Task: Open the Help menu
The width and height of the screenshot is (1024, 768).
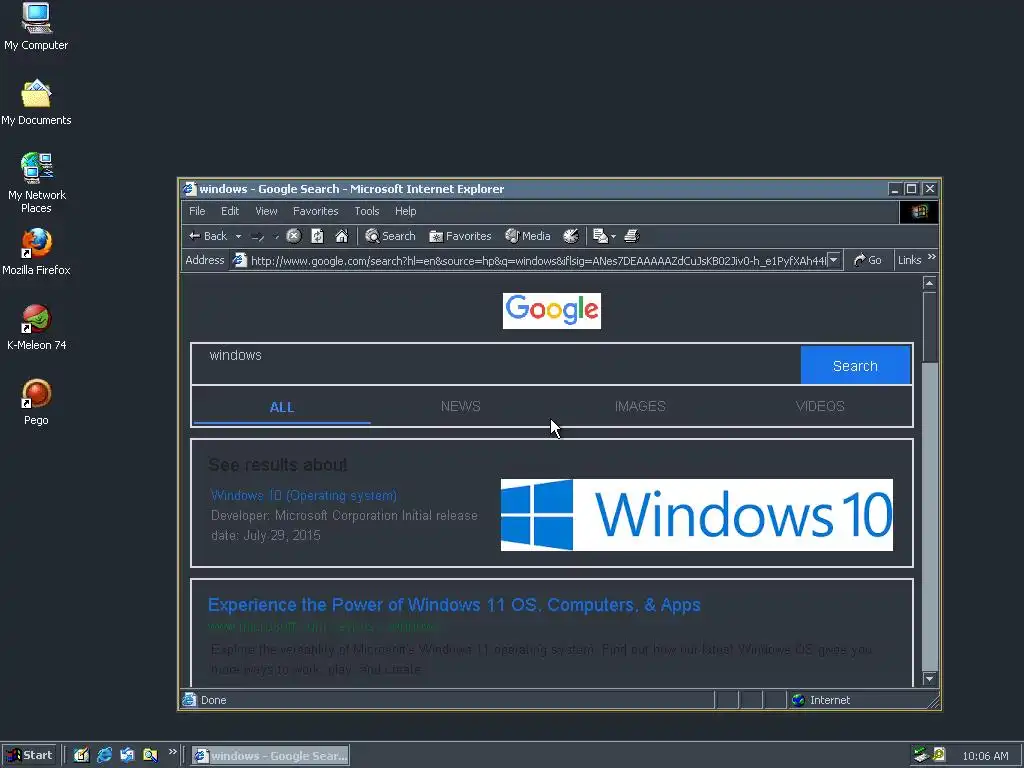Action: (406, 211)
